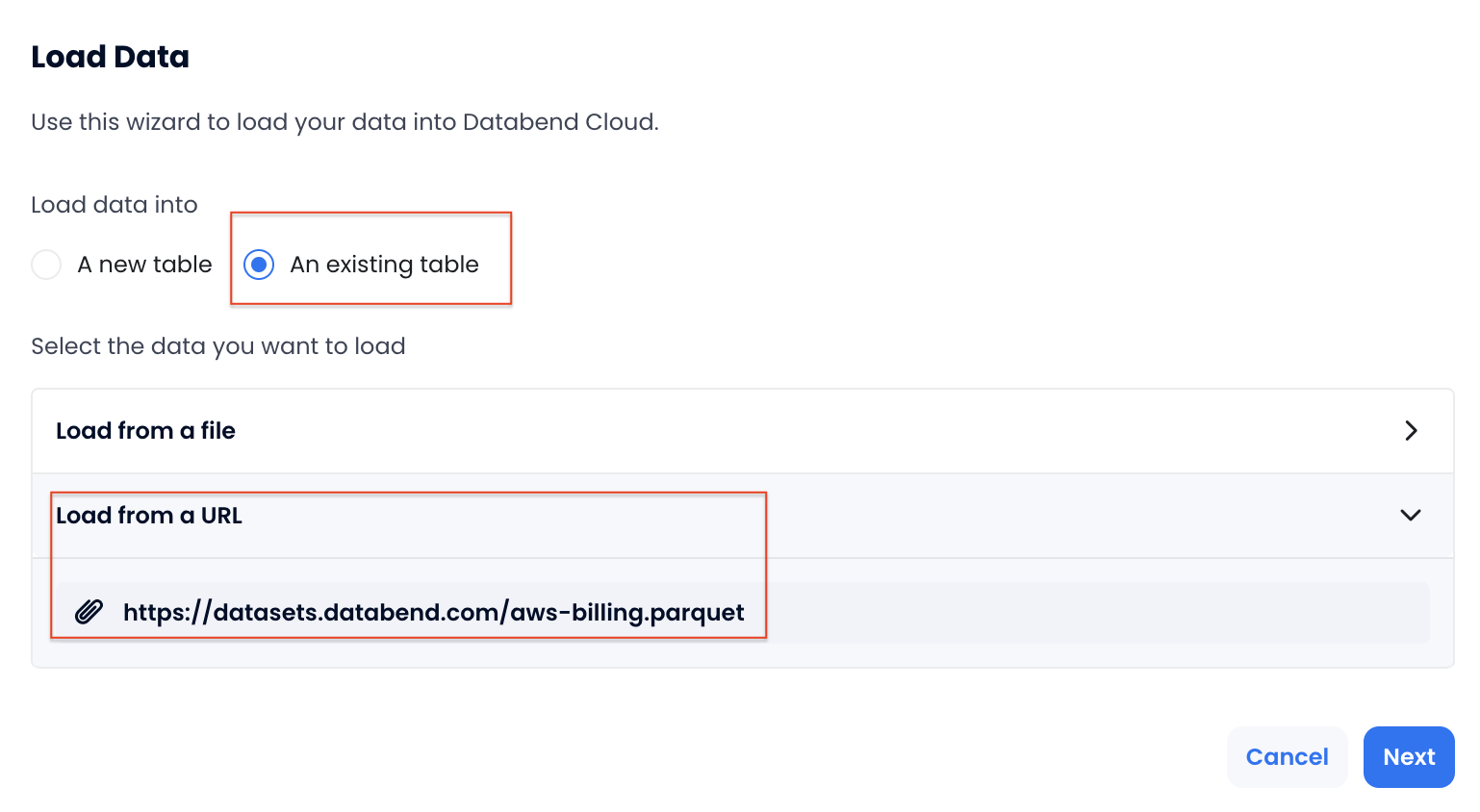
Task: Click into the aws-billing.parquet URL field
Action: coord(742,613)
